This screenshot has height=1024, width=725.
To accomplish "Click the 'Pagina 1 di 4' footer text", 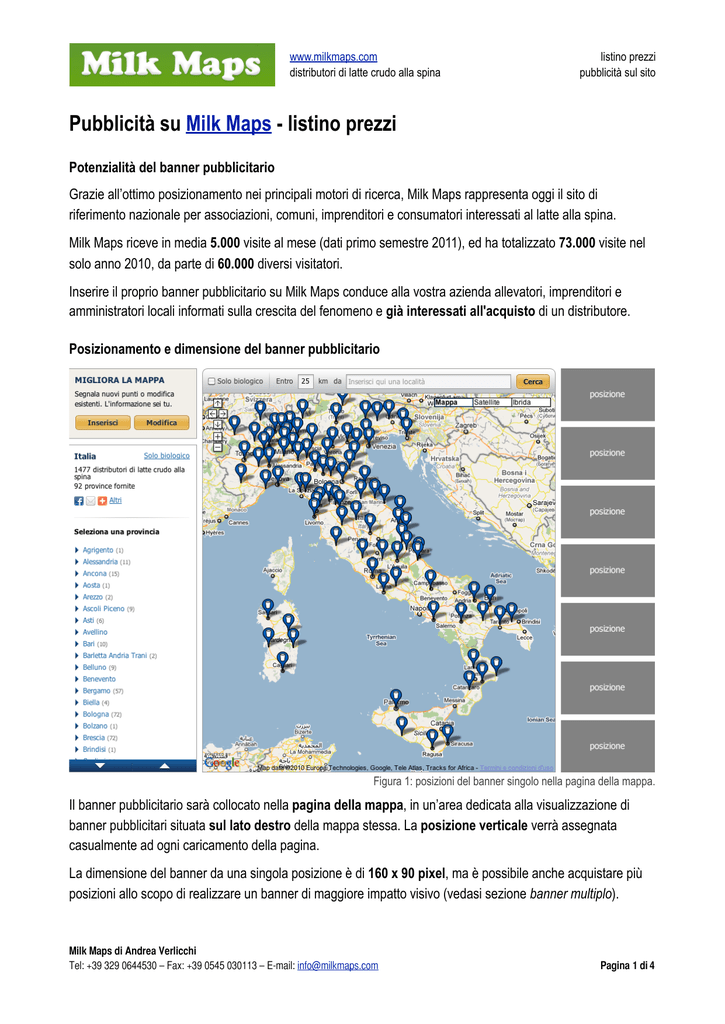I will click(627, 966).
